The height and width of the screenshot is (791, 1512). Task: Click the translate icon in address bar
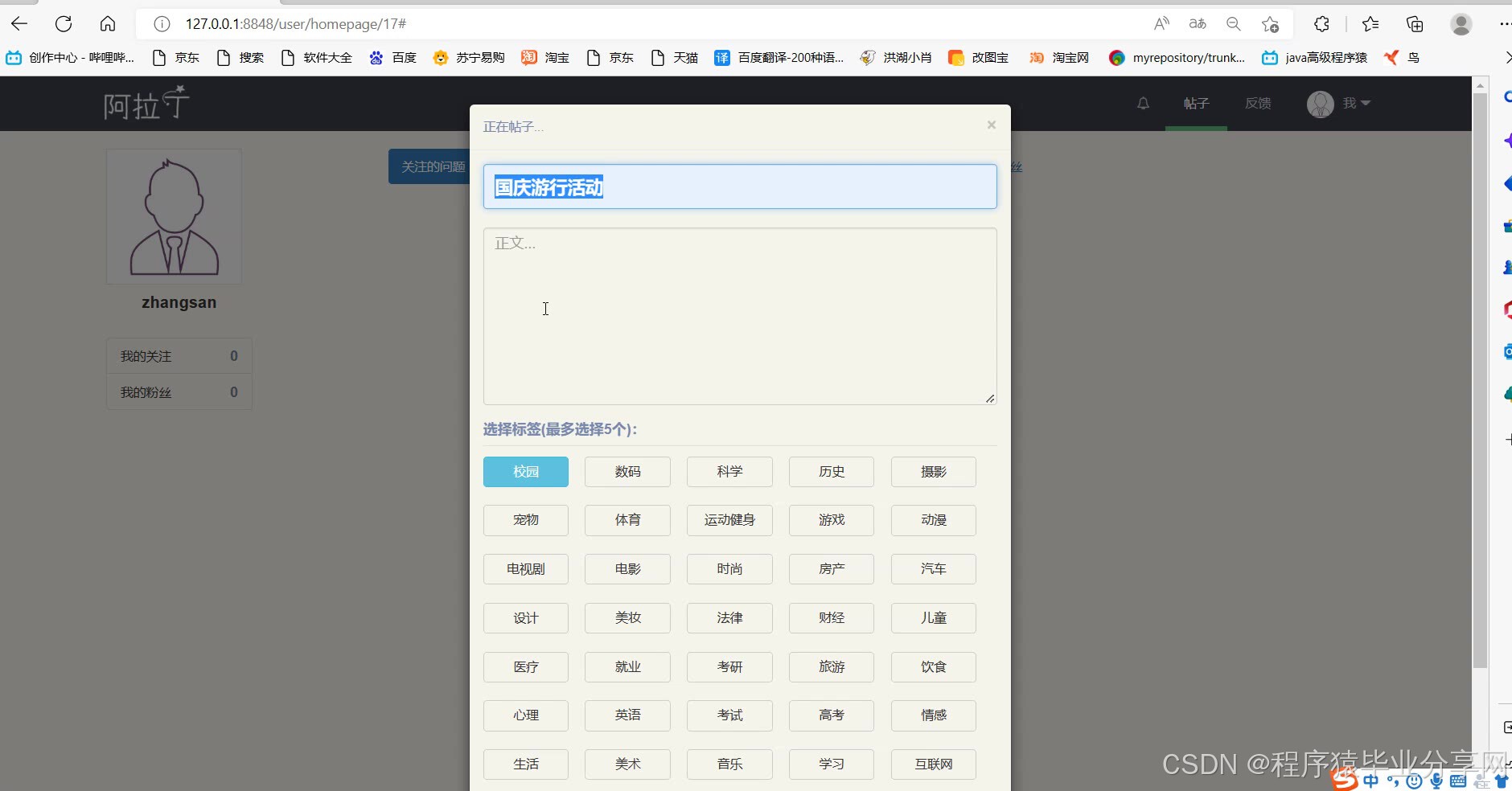pos(1198,24)
